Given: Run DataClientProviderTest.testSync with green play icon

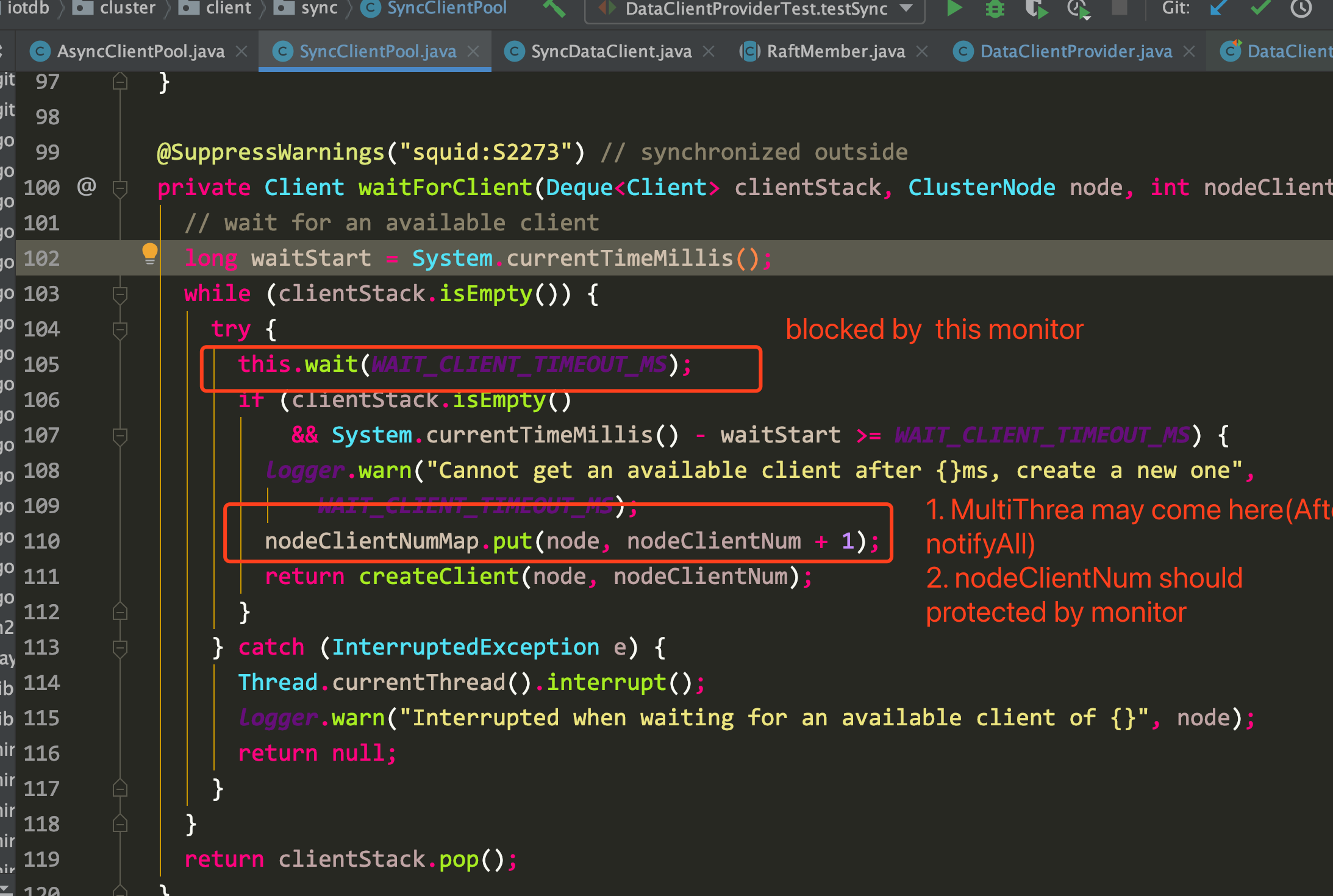Looking at the screenshot, I should [954, 8].
